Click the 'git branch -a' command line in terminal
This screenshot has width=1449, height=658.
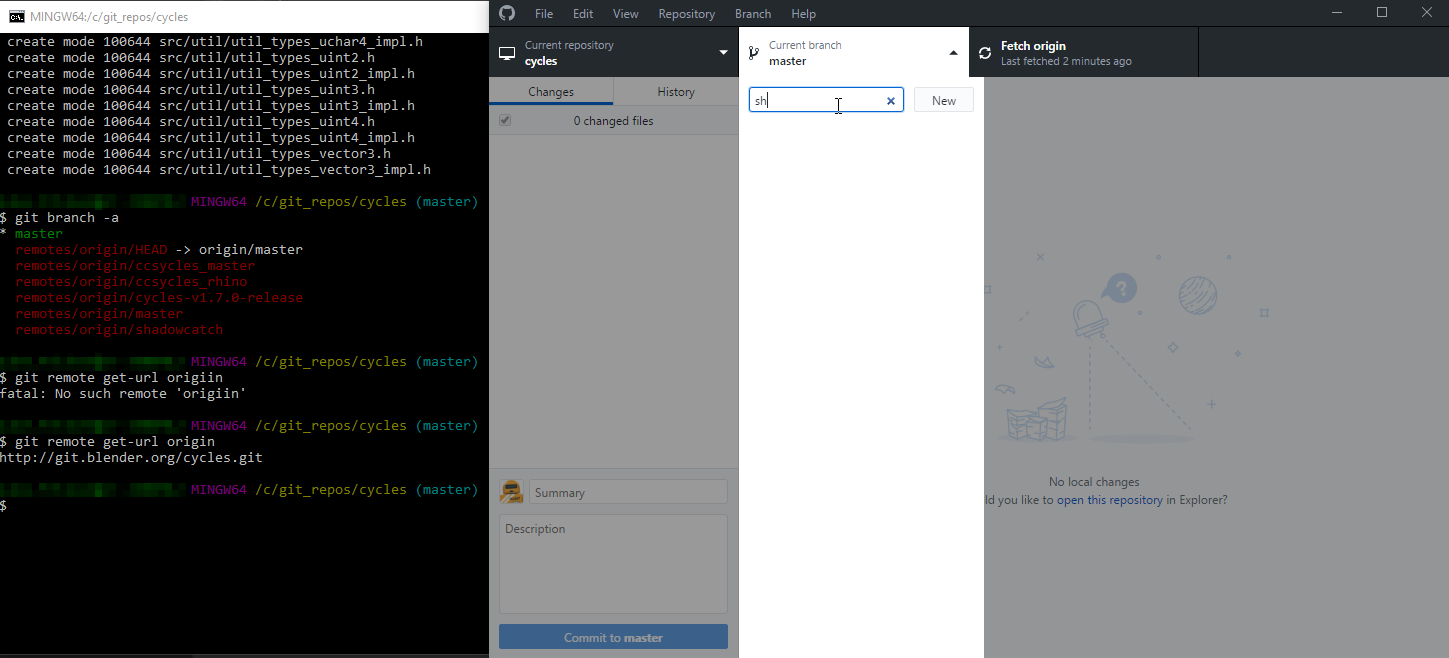(x=60, y=218)
